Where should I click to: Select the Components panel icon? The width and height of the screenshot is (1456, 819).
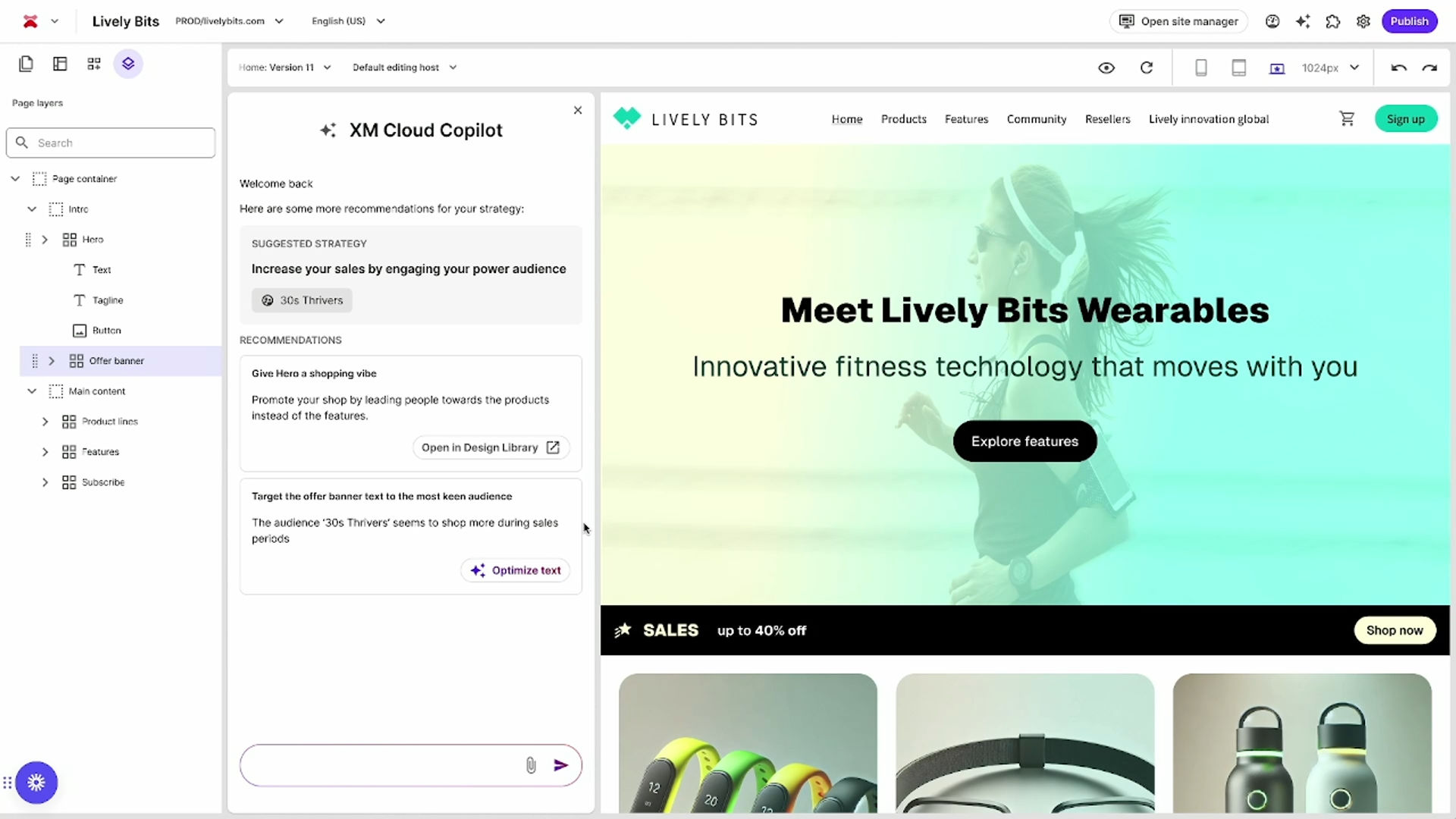pyautogui.click(x=94, y=63)
